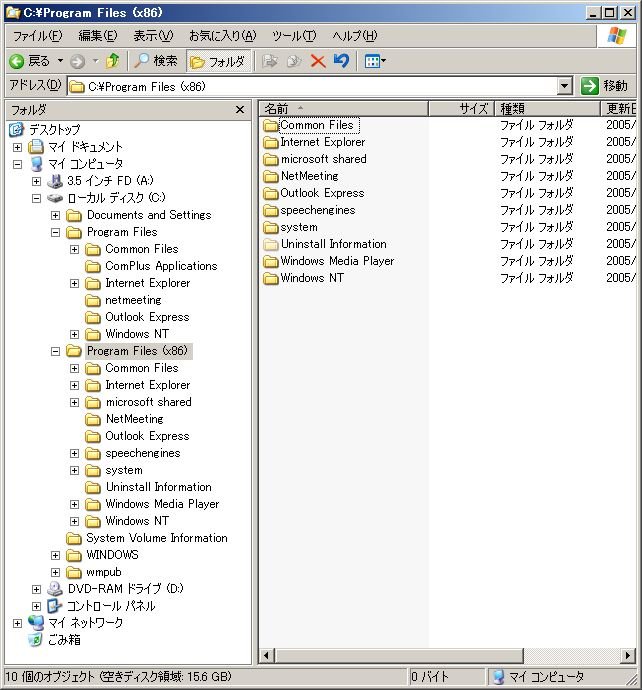Click the Windows logo throbber
Viewport: 642px width, 690px height.
click(617, 36)
